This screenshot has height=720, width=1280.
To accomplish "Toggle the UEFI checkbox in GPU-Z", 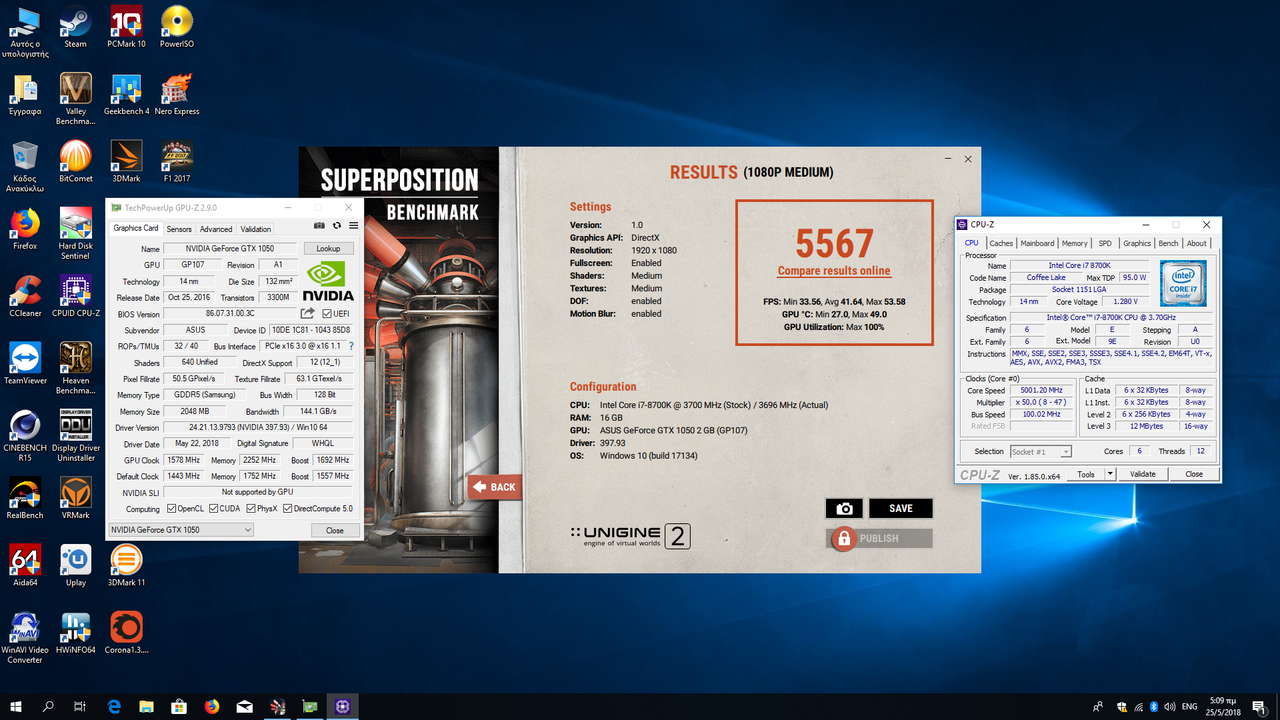I will 328,314.
